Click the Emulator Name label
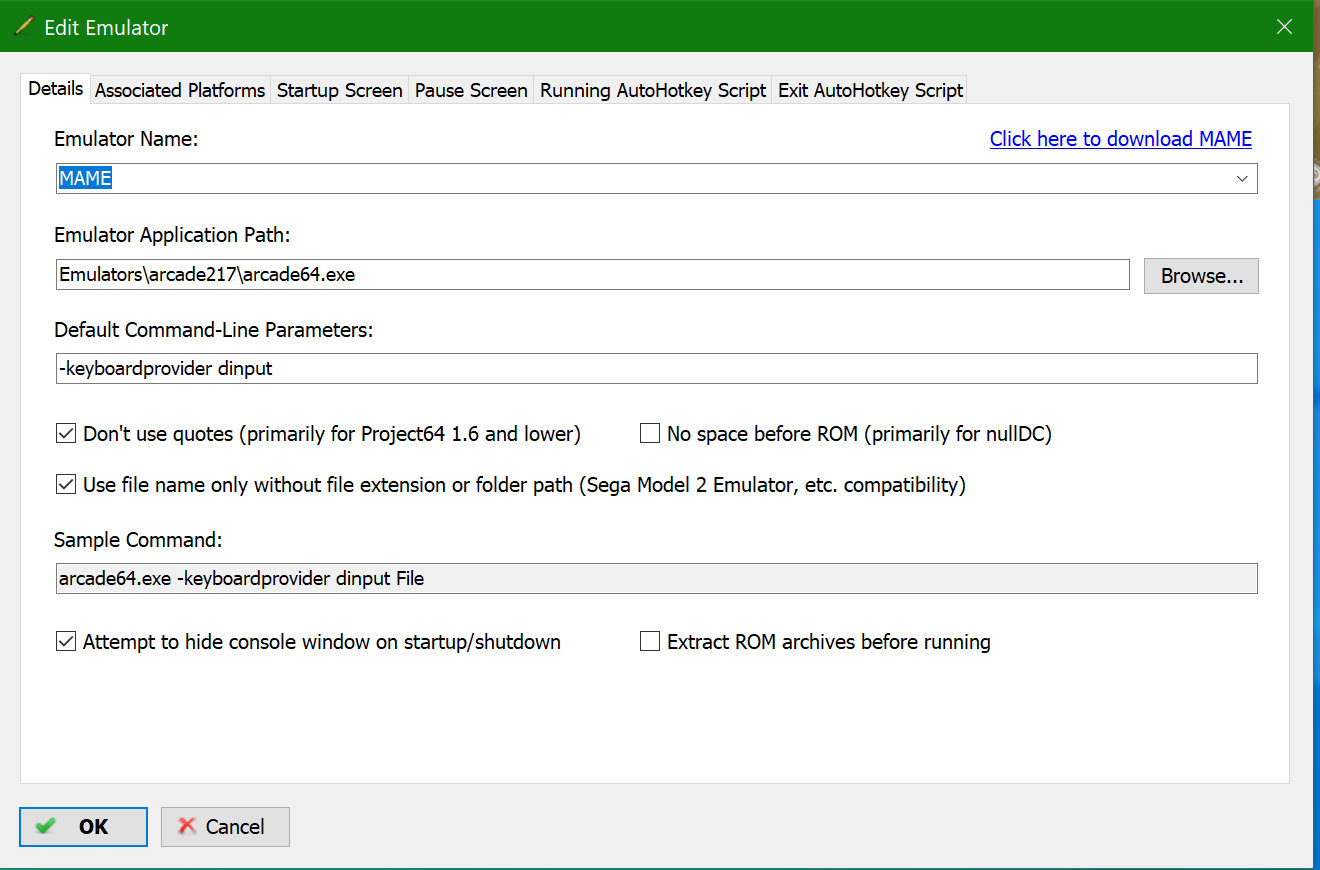The height and width of the screenshot is (870, 1320). coord(126,139)
